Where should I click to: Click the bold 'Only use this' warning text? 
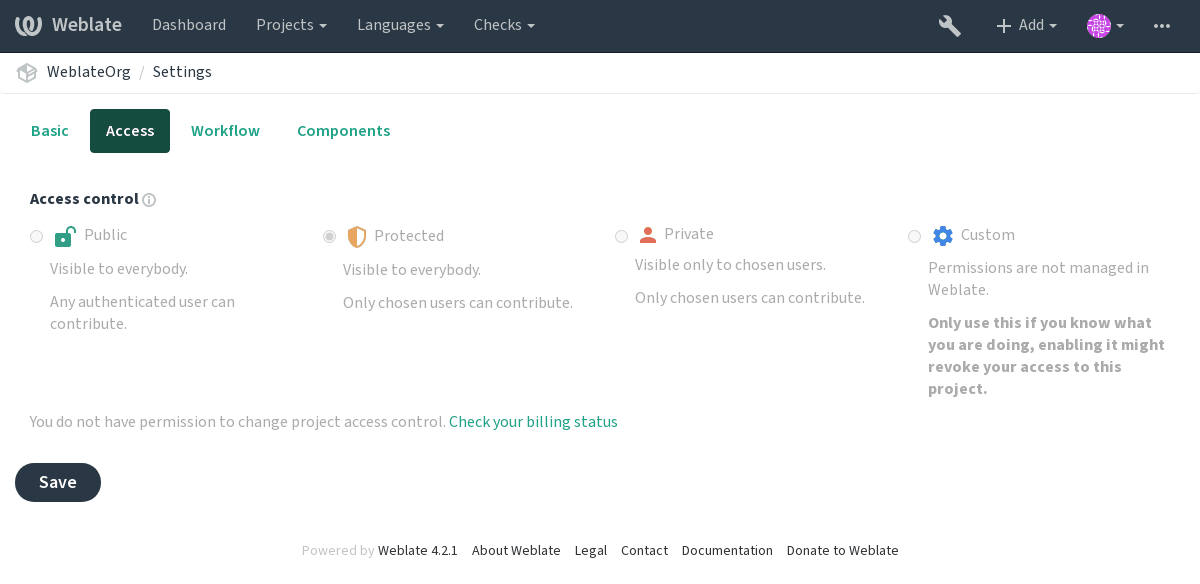click(1046, 356)
